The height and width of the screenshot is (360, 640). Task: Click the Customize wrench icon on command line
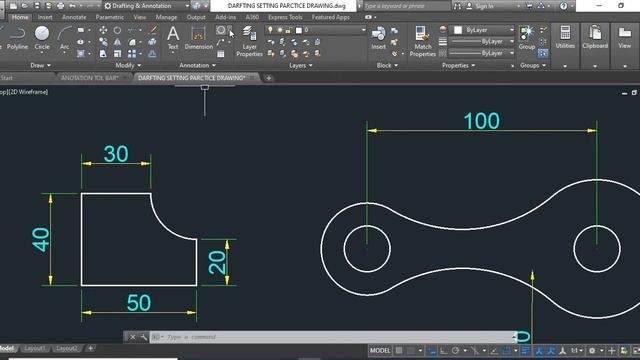click(143, 337)
